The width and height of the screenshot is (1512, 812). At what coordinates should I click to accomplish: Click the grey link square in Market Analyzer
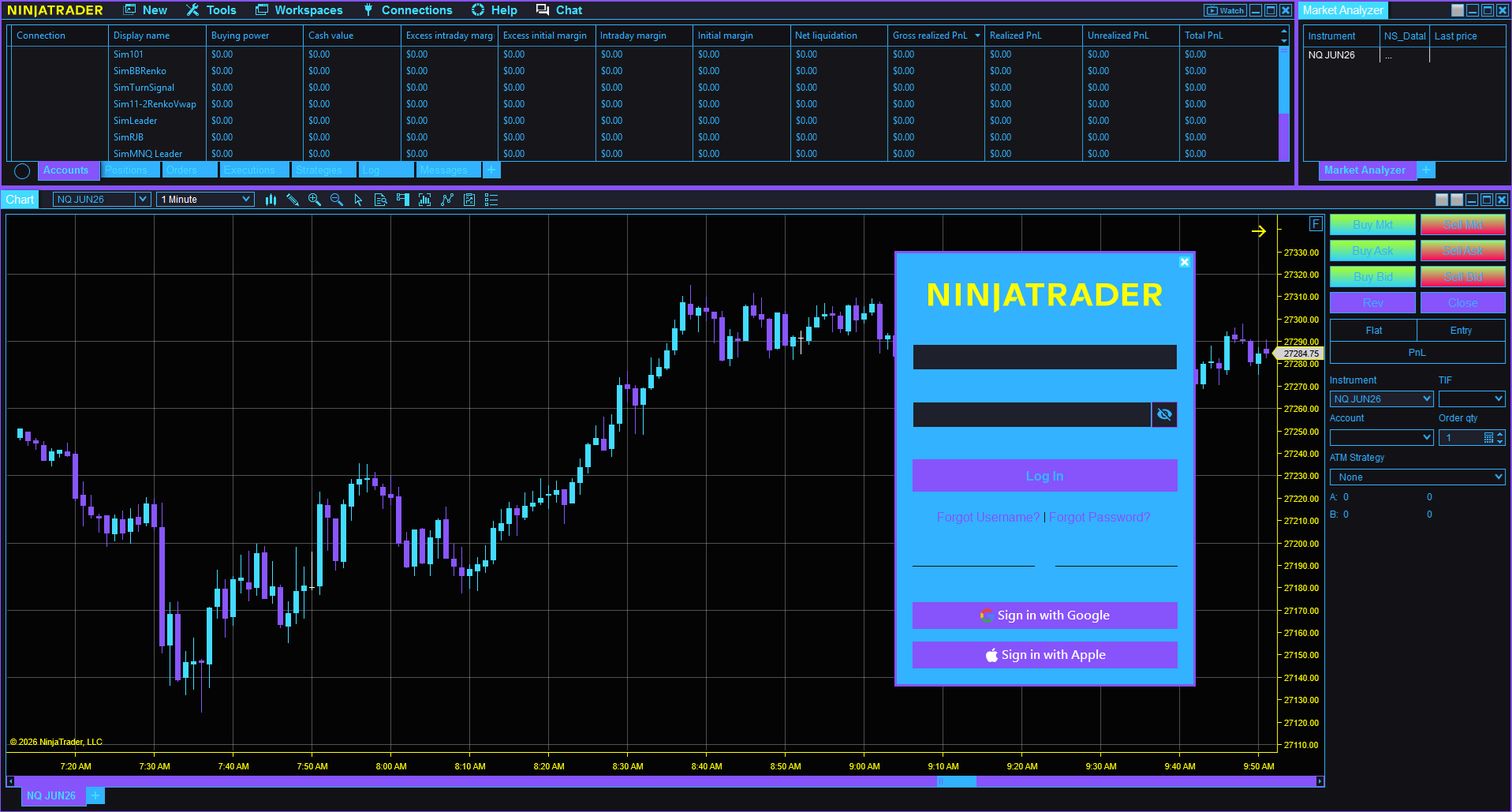[1458, 10]
